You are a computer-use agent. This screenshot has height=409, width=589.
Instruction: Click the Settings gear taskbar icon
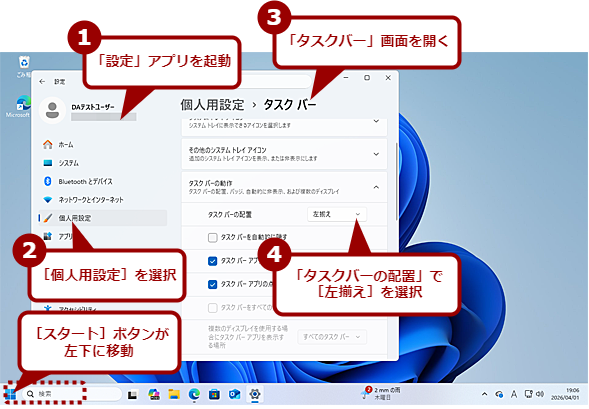coord(255,394)
